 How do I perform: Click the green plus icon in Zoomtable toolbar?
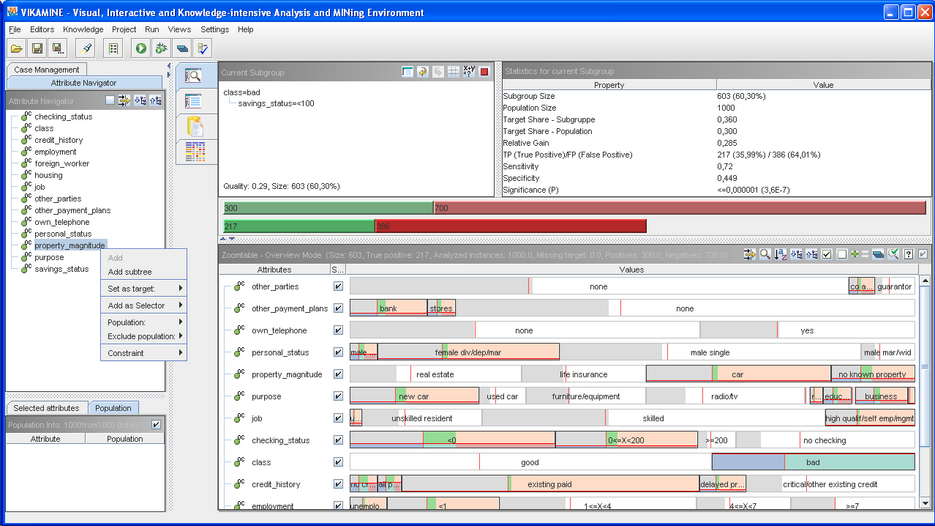[x=854, y=255]
